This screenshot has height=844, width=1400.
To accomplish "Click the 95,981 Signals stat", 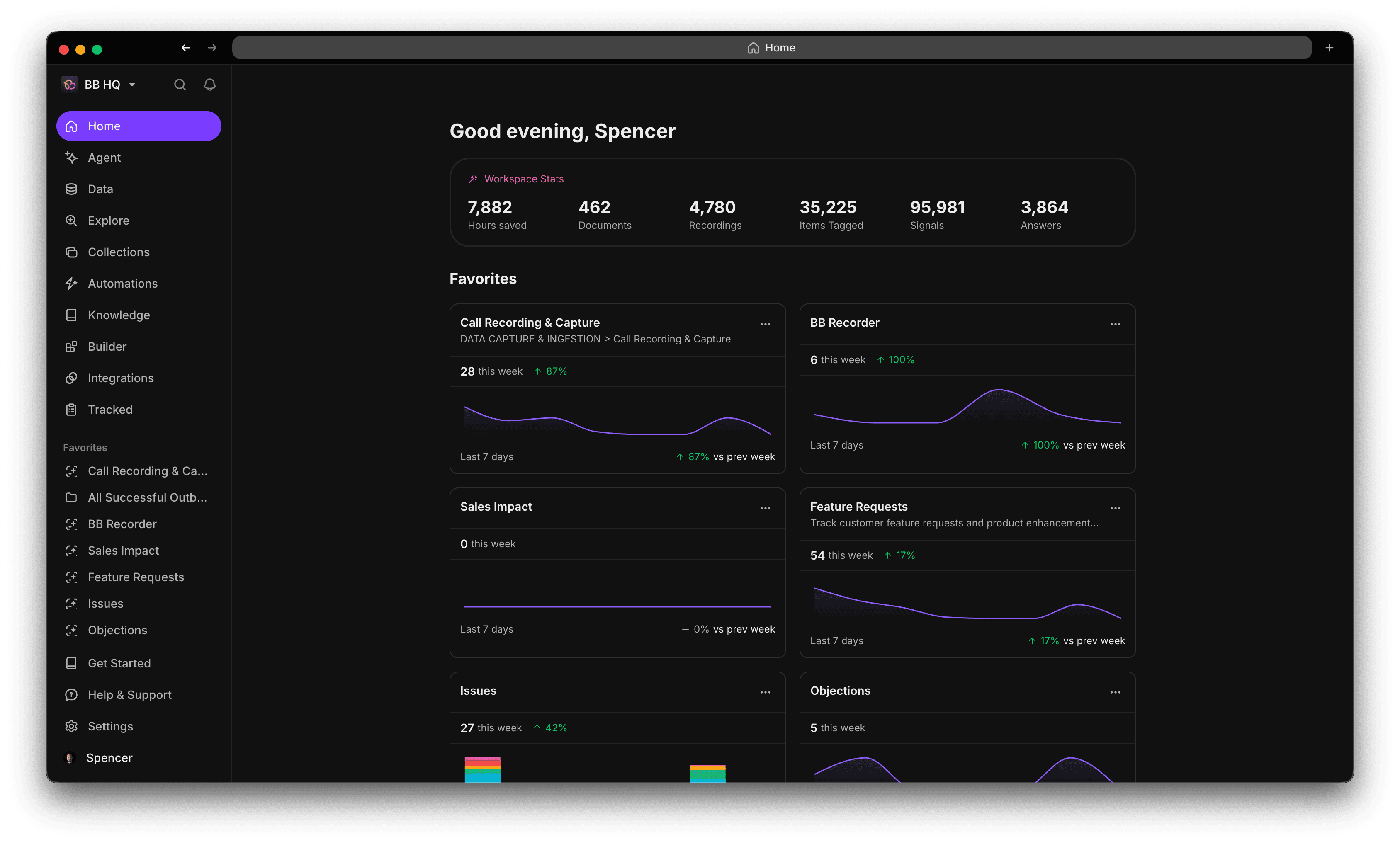I will click(x=938, y=214).
